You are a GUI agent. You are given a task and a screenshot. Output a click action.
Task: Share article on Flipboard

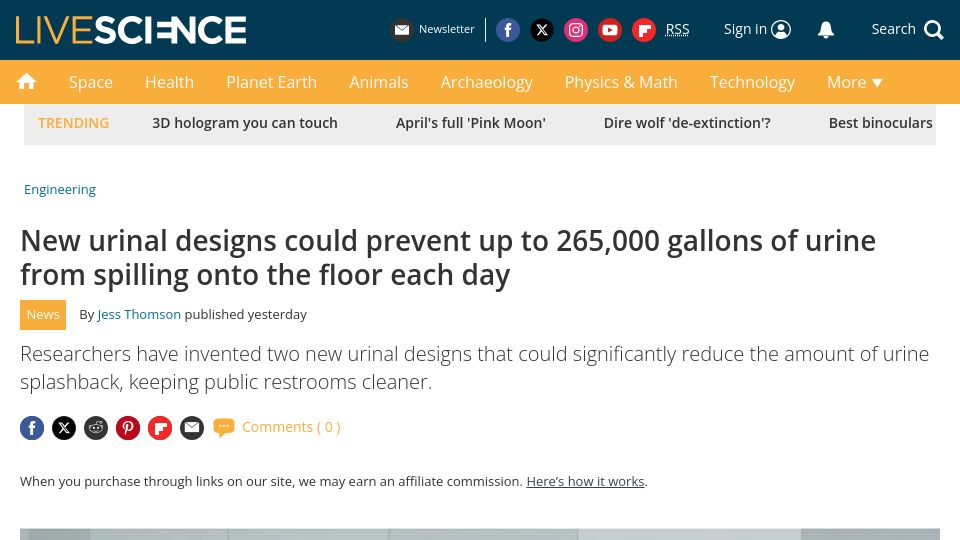pos(160,427)
